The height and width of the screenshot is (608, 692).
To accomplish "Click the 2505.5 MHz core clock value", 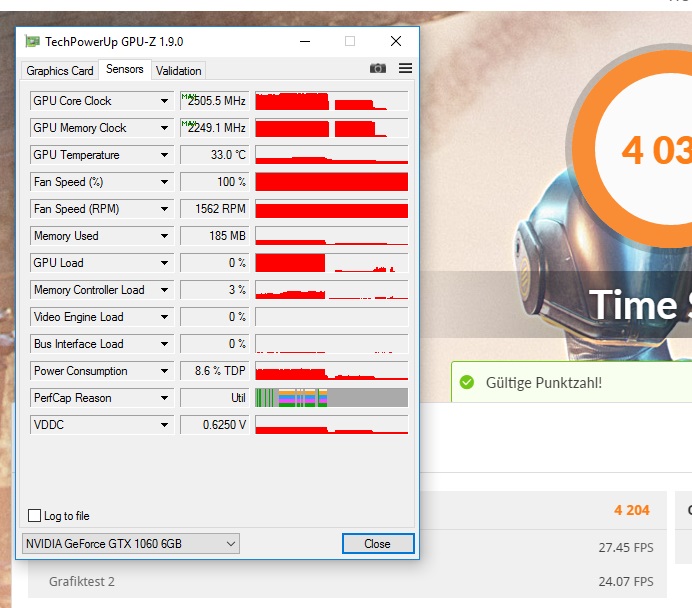I will 214,101.
